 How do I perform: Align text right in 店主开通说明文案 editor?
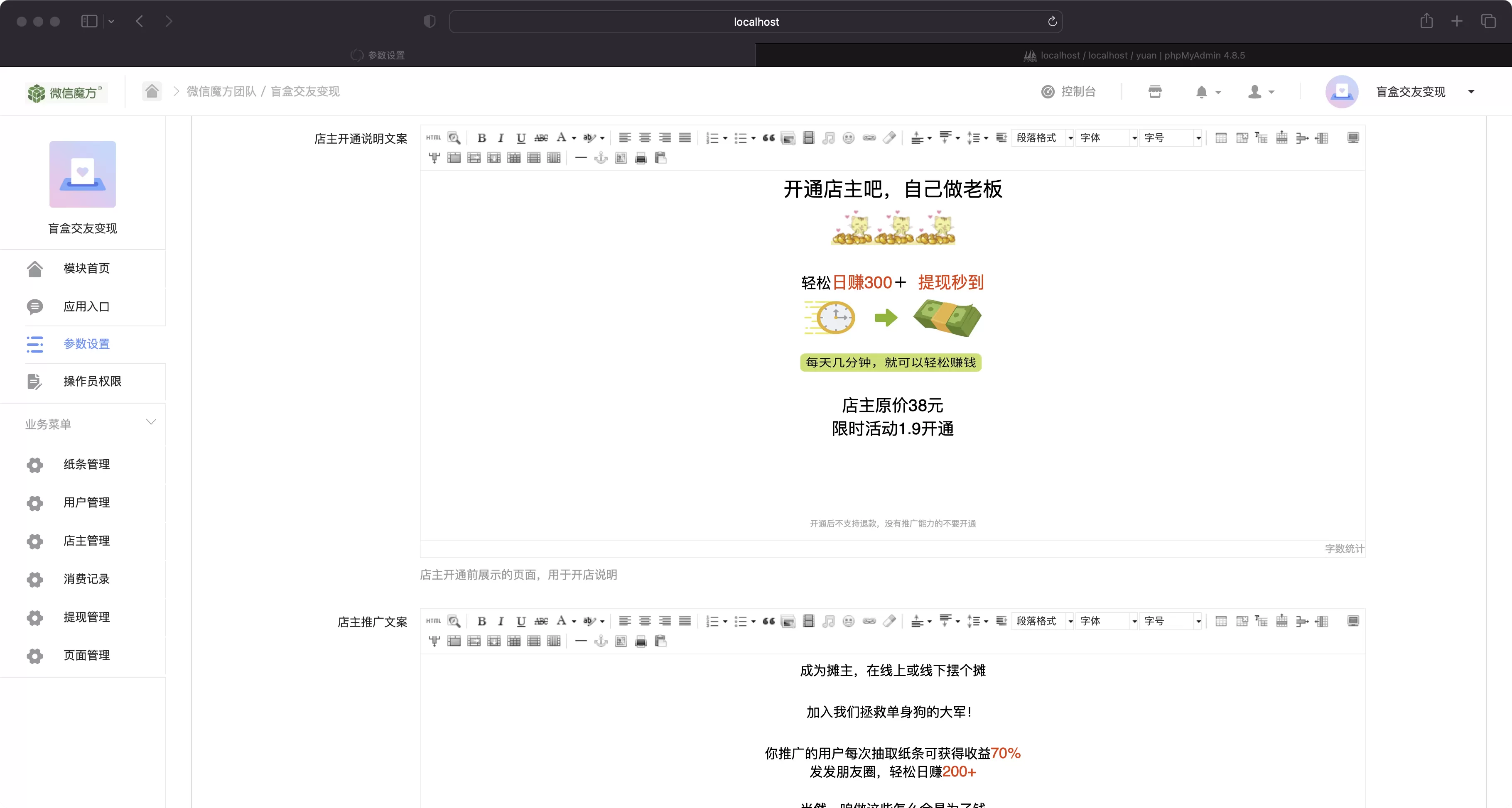665,138
